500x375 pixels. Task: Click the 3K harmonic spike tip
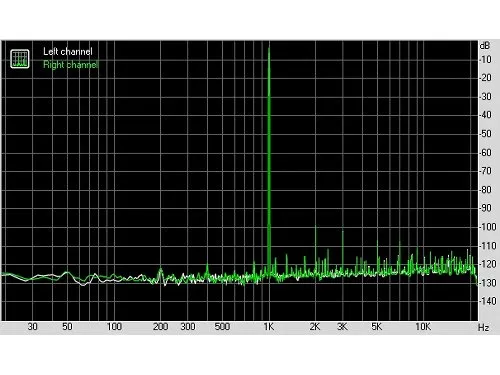tap(343, 230)
